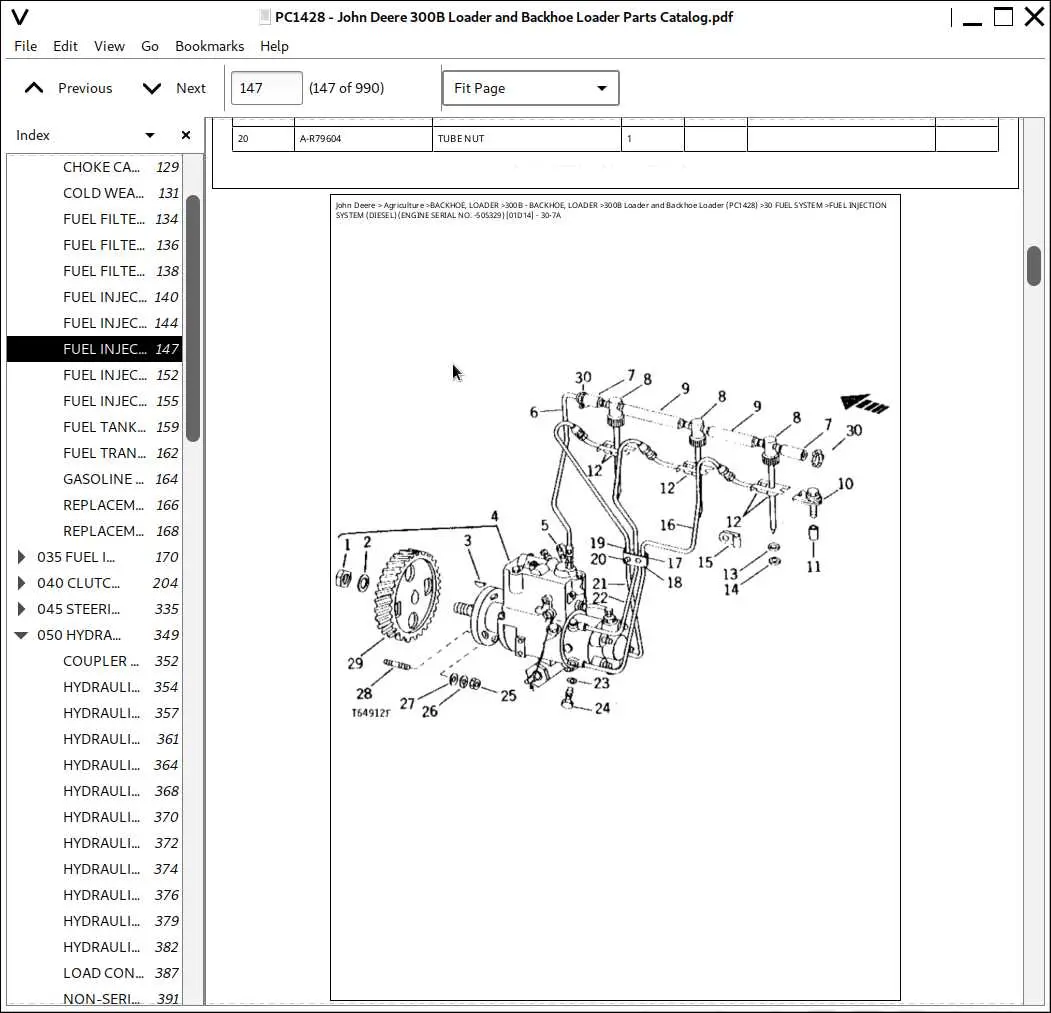This screenshot has height=1013, width=1051.
Task: Select COUPLER ... page 352 entry
Action: click(95, 661)
